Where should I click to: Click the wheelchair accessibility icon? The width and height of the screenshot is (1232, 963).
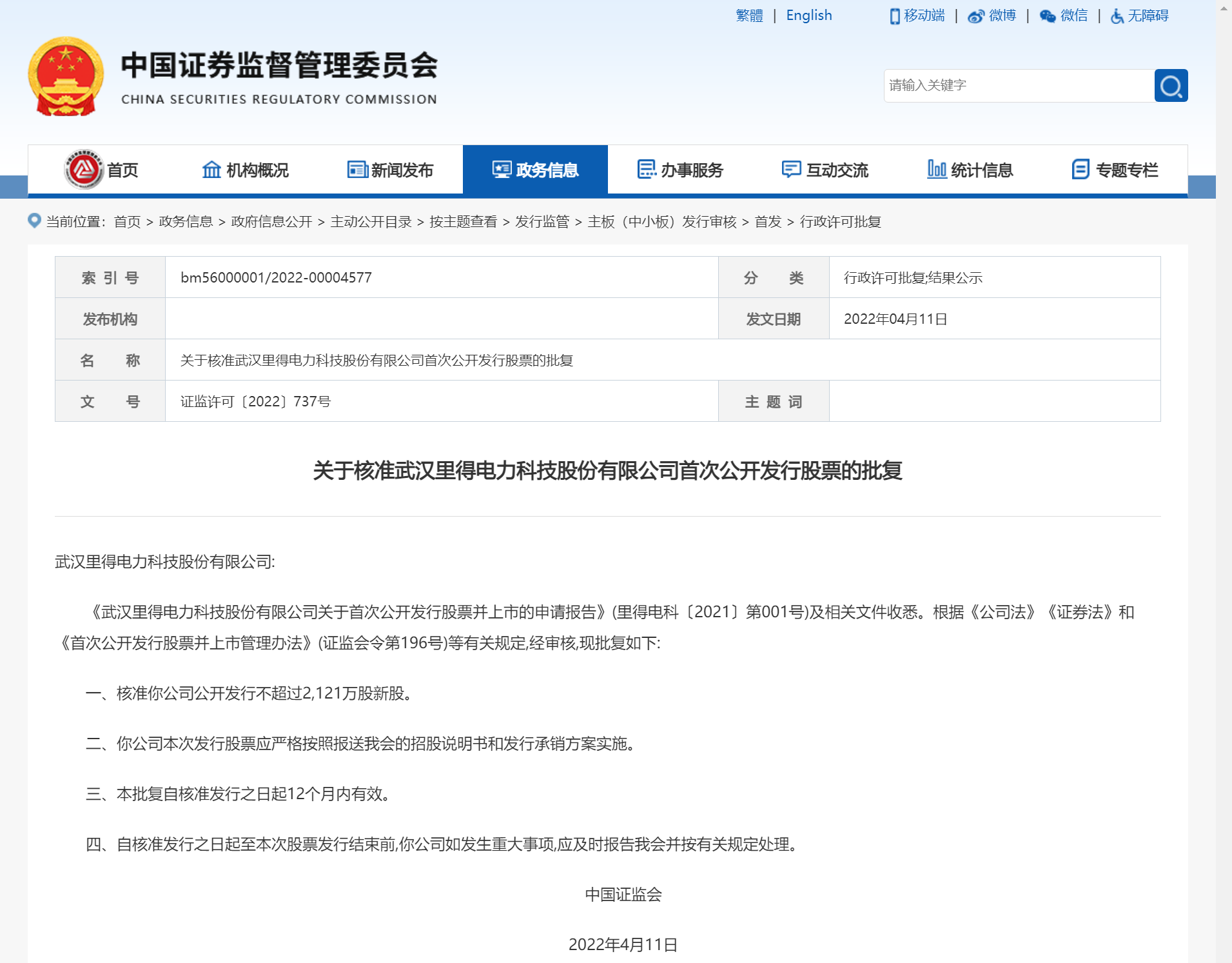pyautogui.click(x=1117, y=16)
